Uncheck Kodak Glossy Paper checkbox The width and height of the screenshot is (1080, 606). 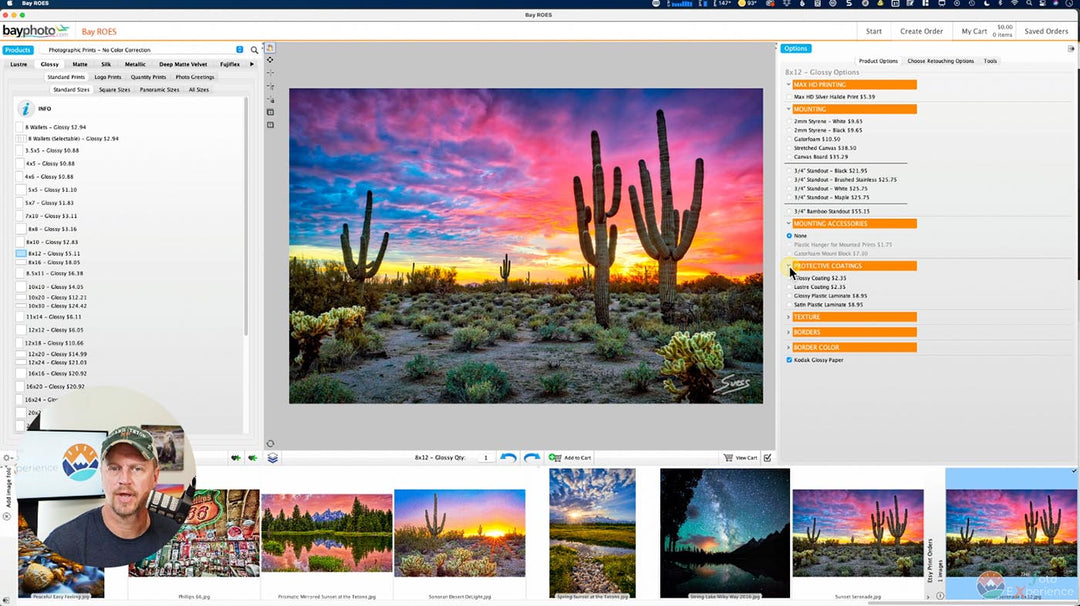tap(789, 360)
